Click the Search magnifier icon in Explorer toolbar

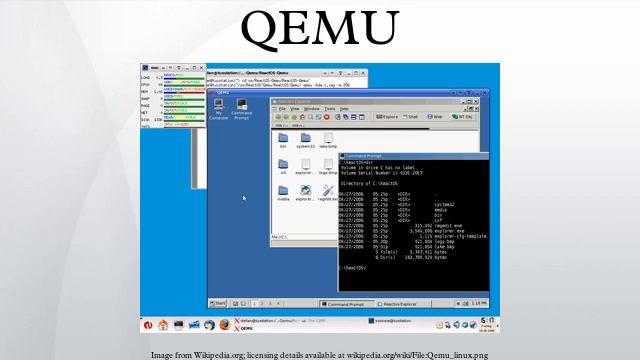click(x=311, y=117)
